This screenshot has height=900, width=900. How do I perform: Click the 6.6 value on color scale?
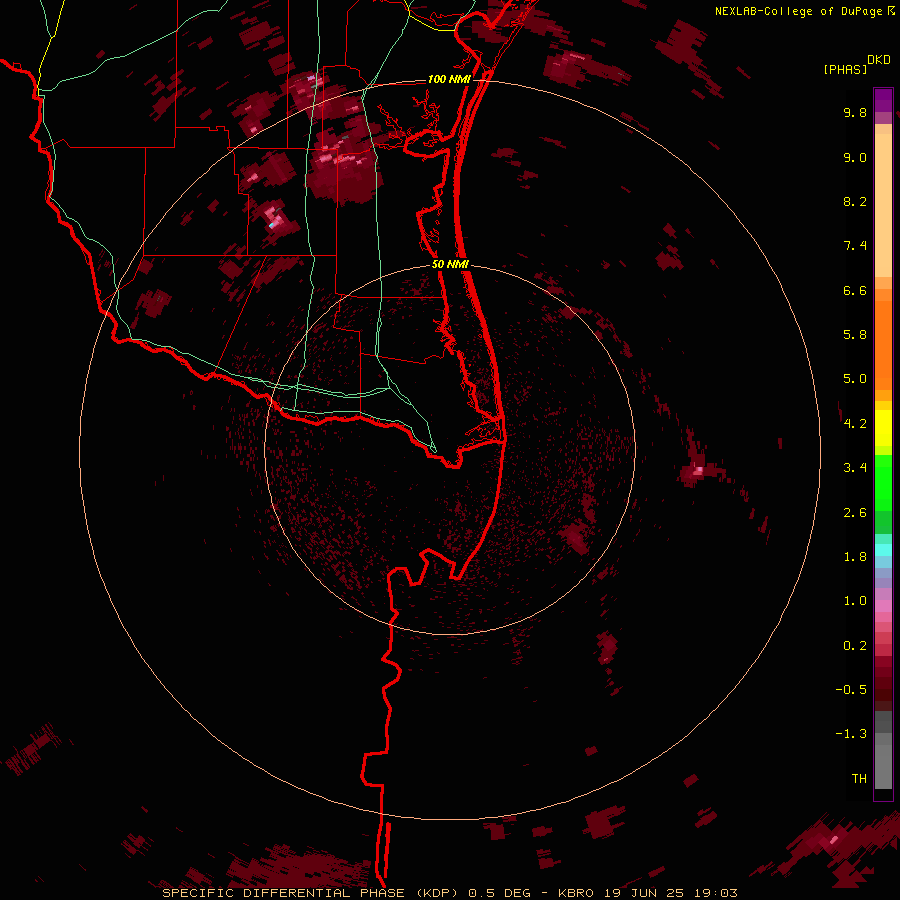(x=855, y=290)
